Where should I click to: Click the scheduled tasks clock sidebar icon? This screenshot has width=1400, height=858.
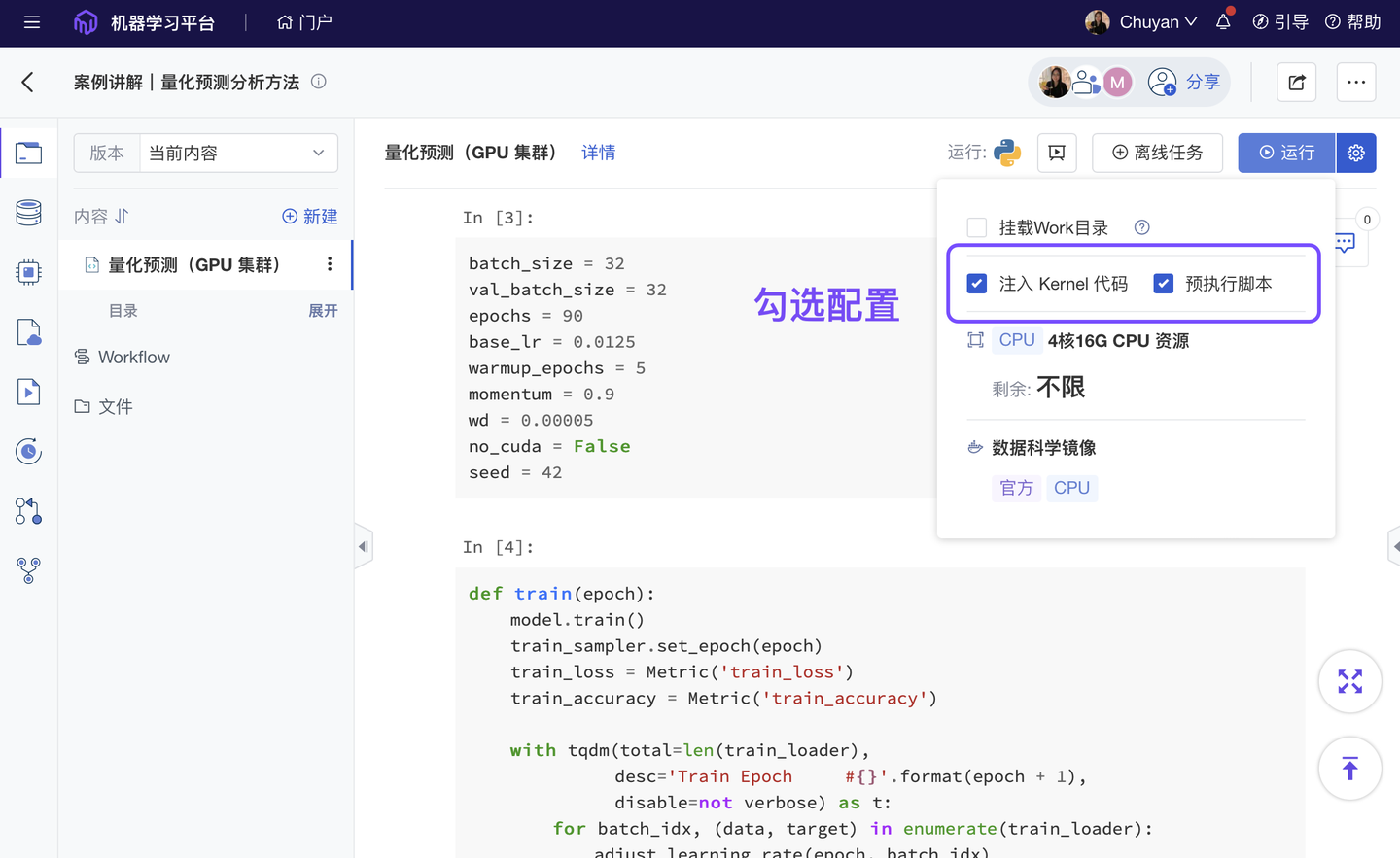[x=28, y=451]
